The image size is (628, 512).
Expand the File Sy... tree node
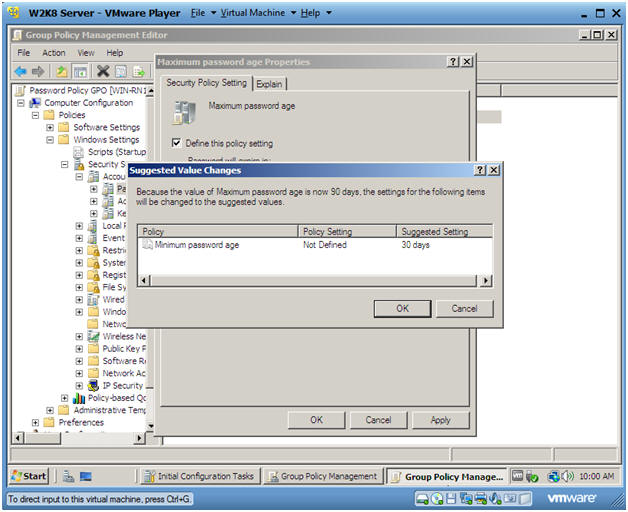tap(79, 287)
